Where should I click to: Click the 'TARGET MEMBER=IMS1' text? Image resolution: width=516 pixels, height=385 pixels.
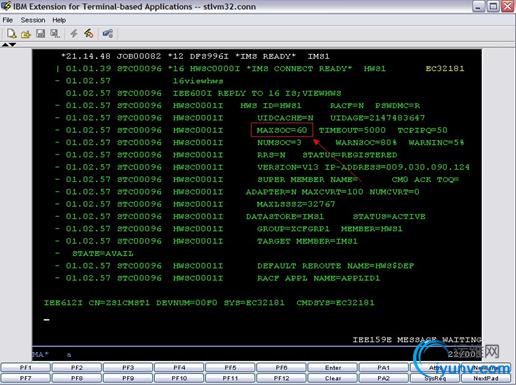(307, 241)
